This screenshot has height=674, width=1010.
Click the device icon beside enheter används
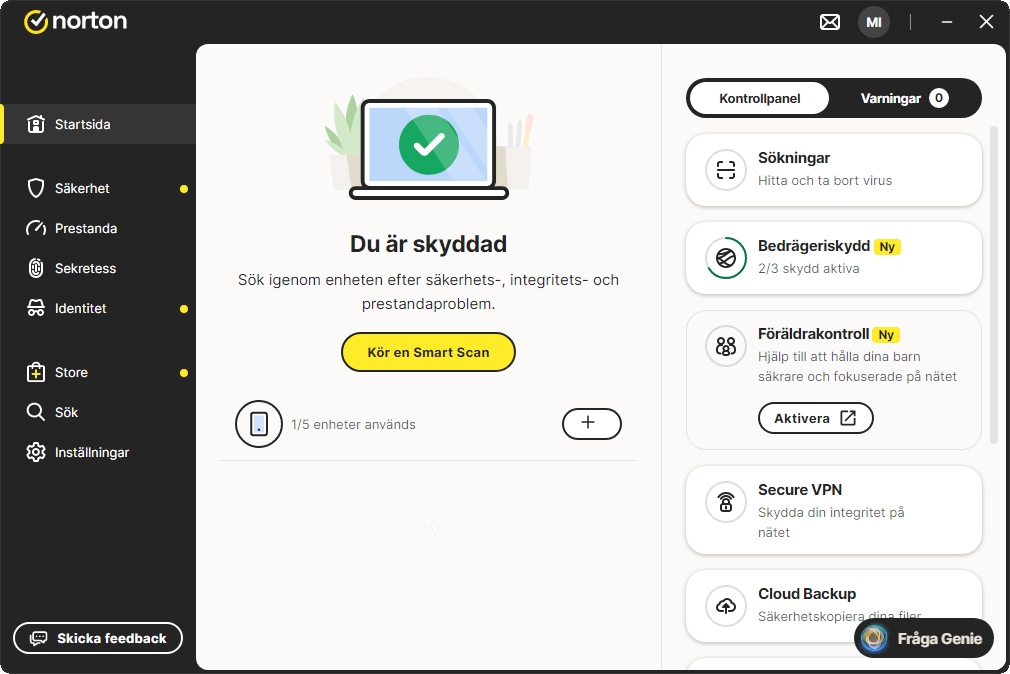click(x=259, y=424)
